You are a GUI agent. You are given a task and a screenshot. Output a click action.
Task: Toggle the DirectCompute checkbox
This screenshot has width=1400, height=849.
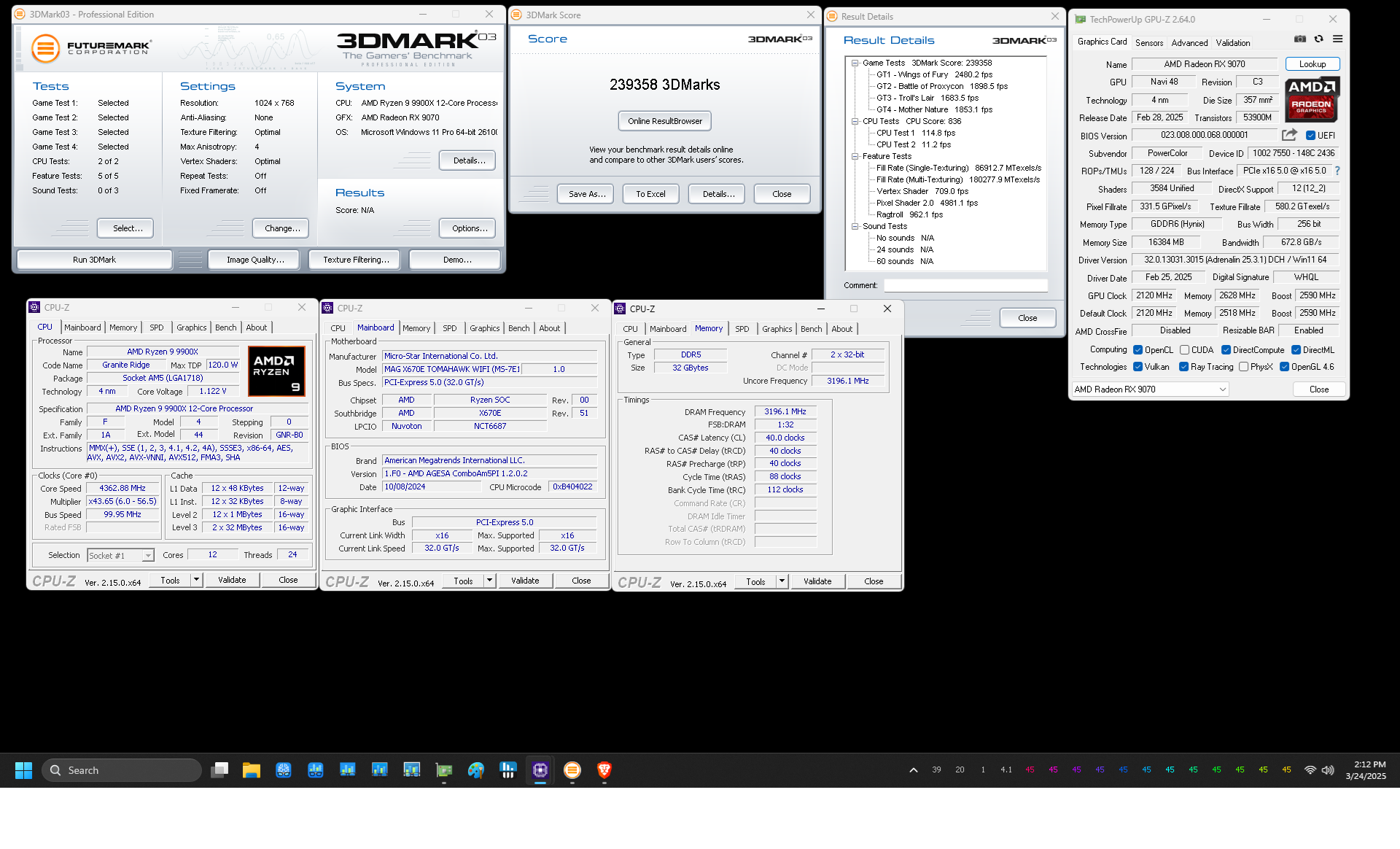tap(1226, 350)
